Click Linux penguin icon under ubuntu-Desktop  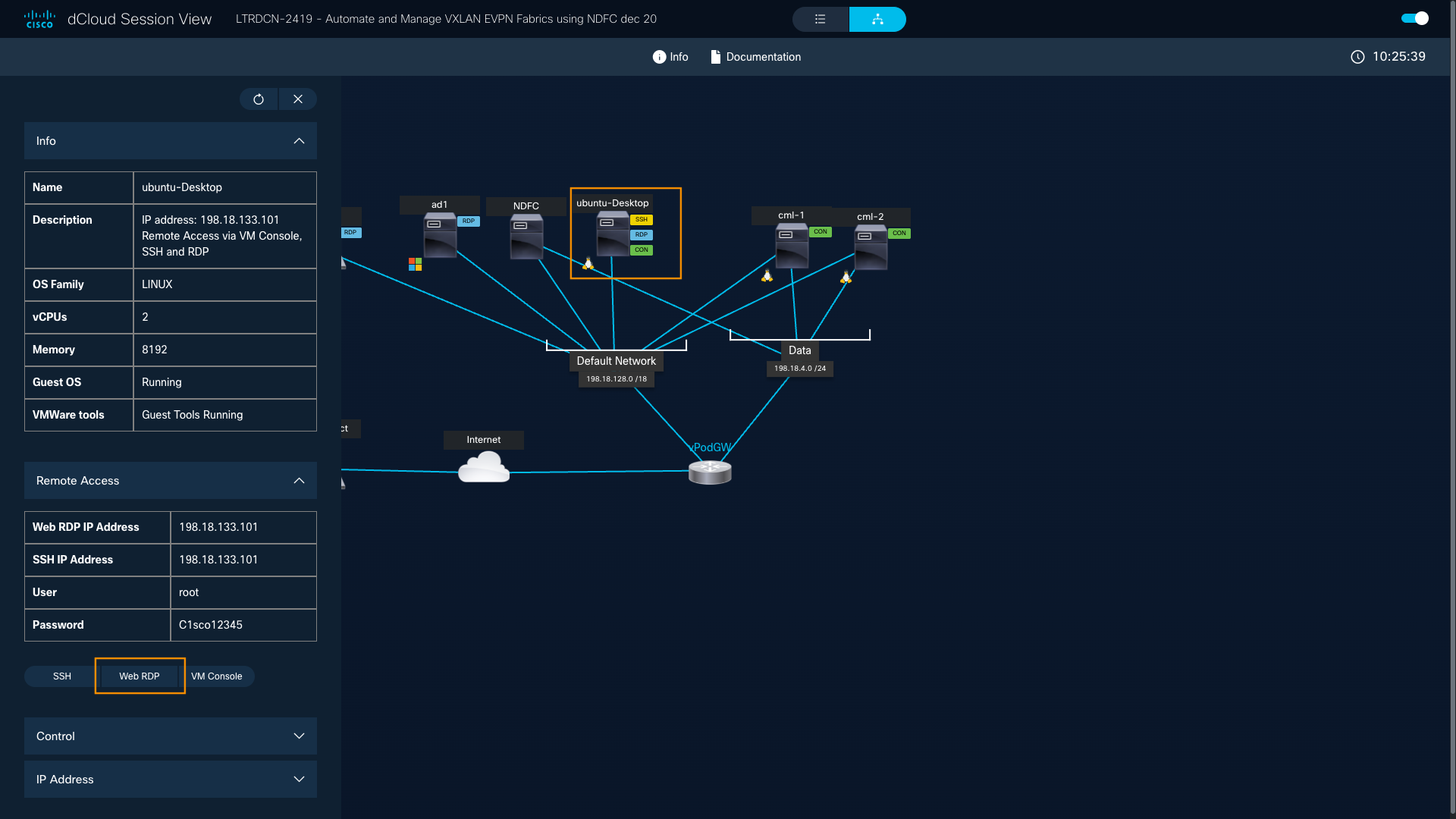(588, 264)
